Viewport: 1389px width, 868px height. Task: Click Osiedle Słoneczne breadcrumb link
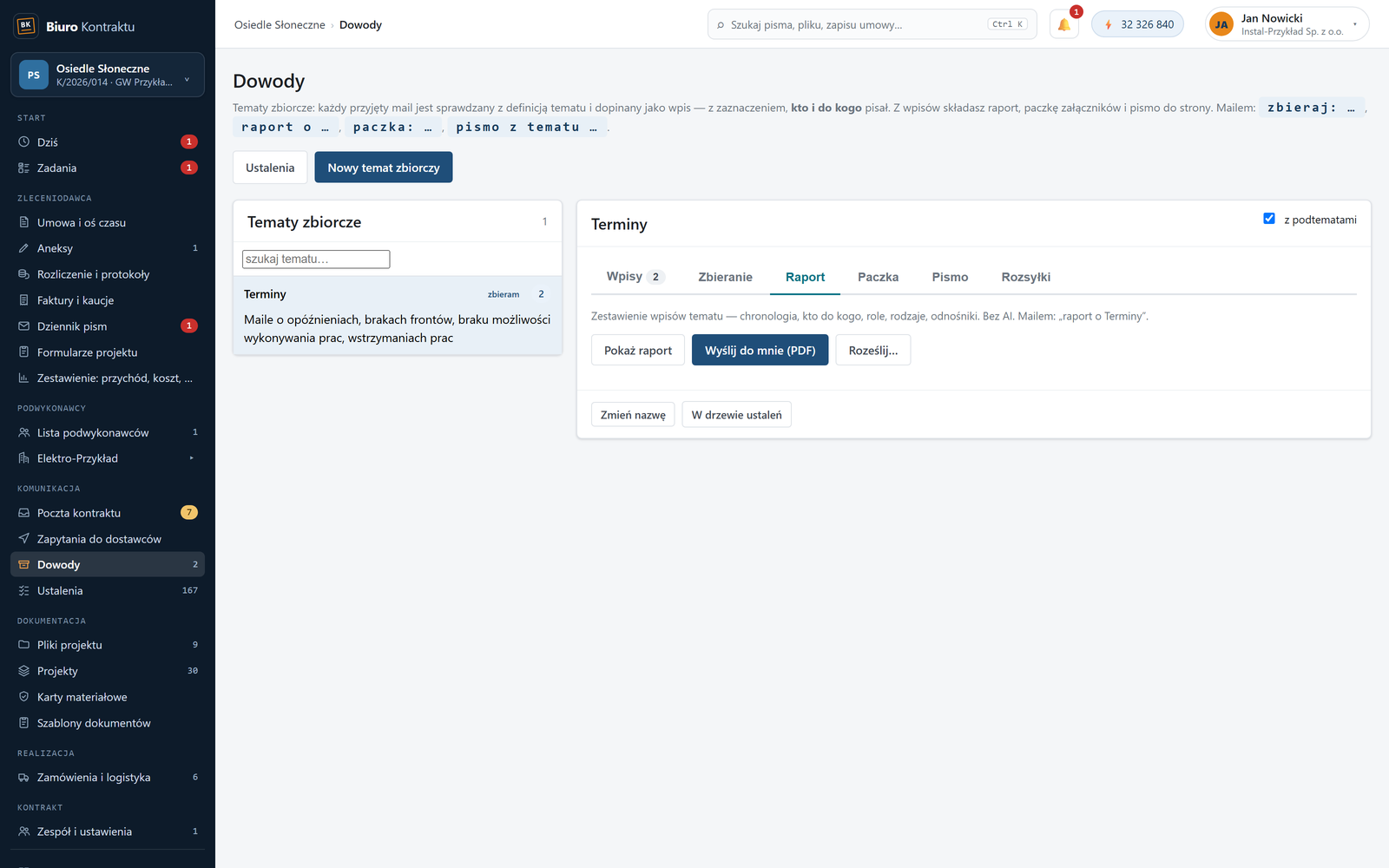click(280, 24)
